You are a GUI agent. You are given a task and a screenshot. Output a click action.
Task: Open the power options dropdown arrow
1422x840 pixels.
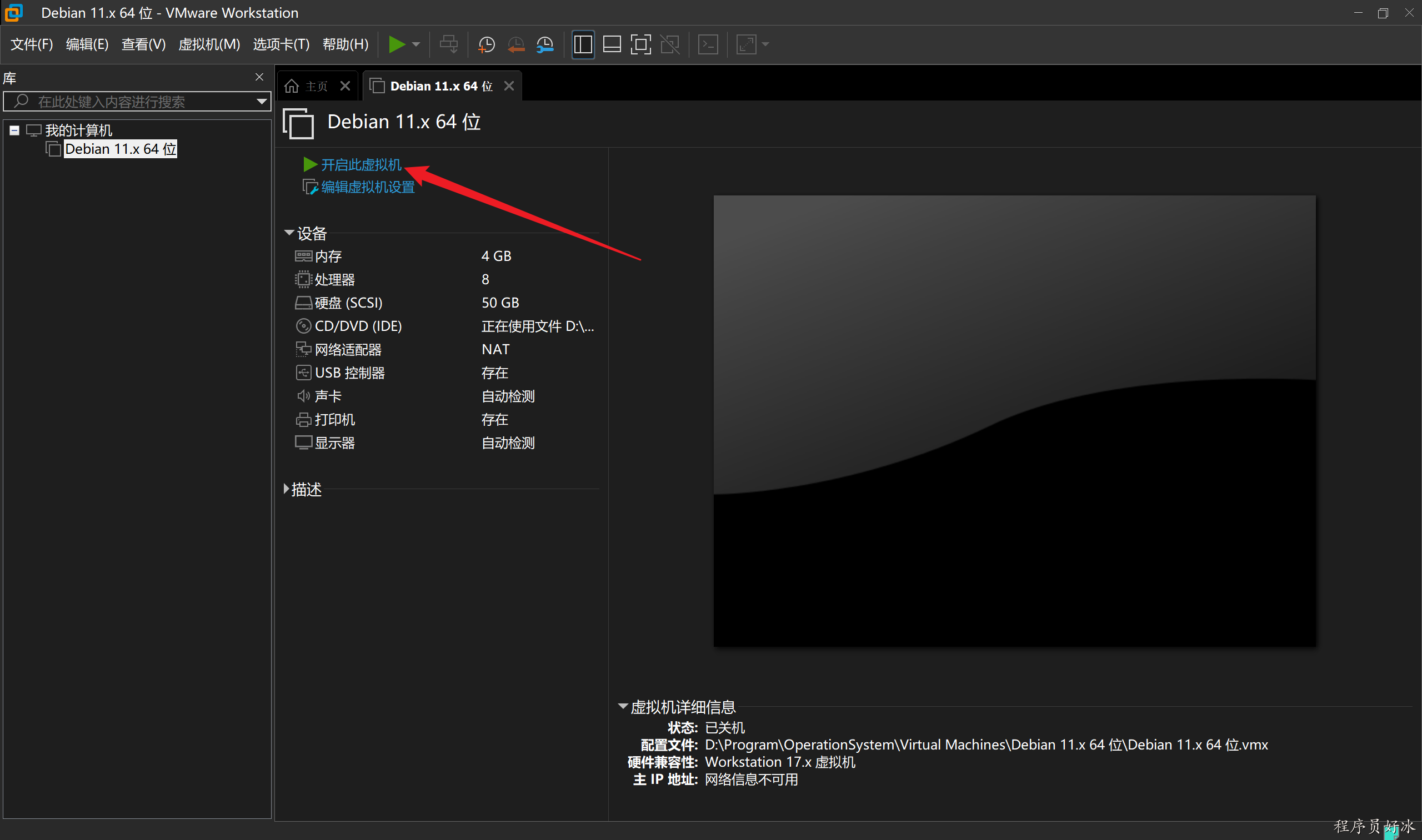[x=416, y=44]
